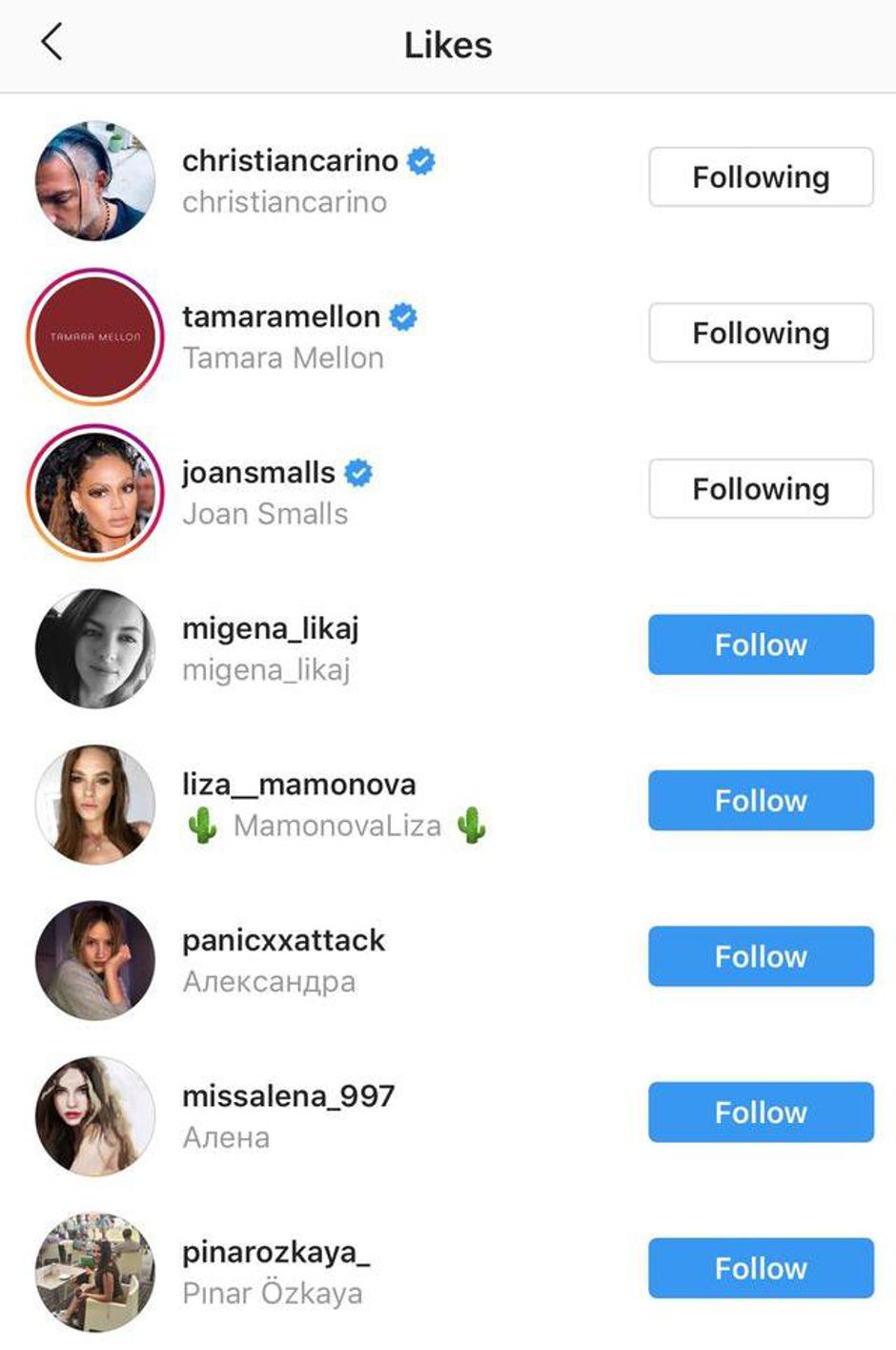Hit Follow for pinarozkaya_
Viewport: 896px width, 1350px height.
[761, 1268]
